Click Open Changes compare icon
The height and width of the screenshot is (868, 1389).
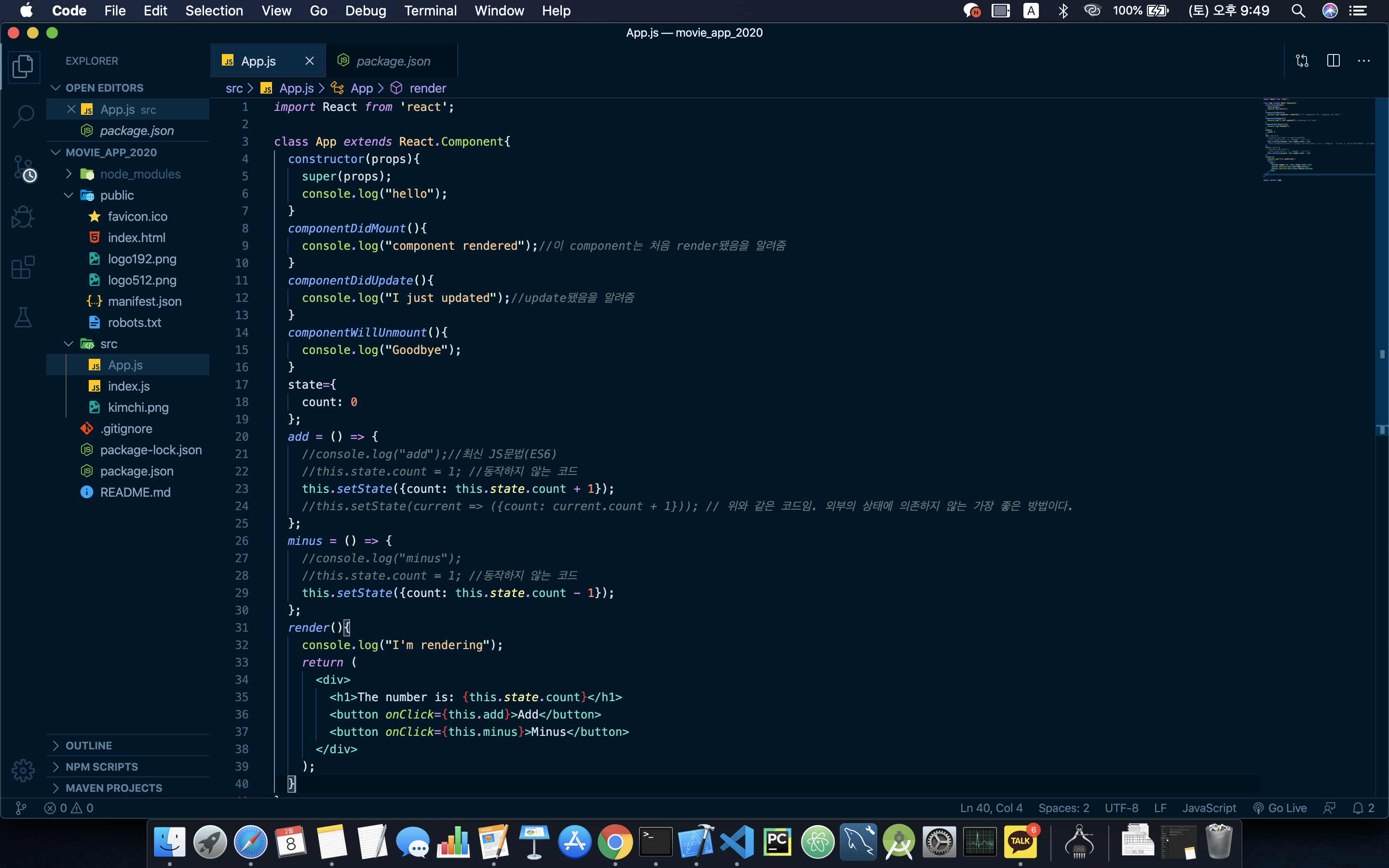(x=1302, y=61)
